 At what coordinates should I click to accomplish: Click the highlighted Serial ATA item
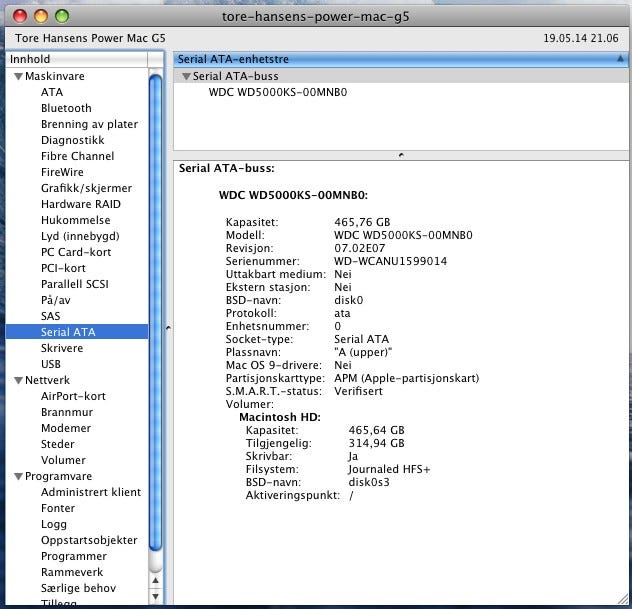coord(77,332)
